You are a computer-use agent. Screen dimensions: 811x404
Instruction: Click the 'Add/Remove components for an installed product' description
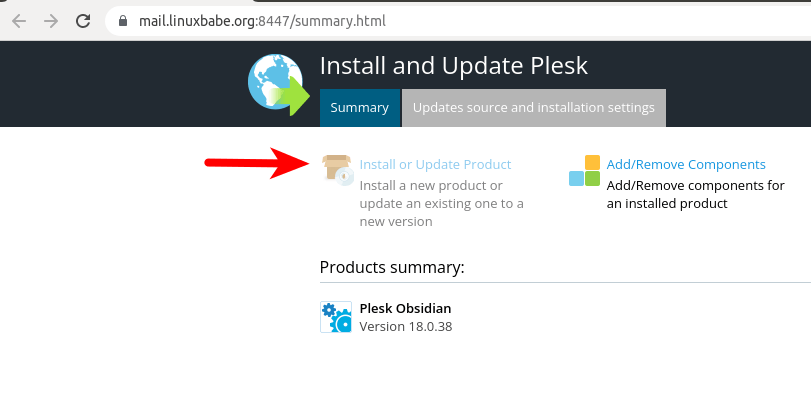click(695, 194)
